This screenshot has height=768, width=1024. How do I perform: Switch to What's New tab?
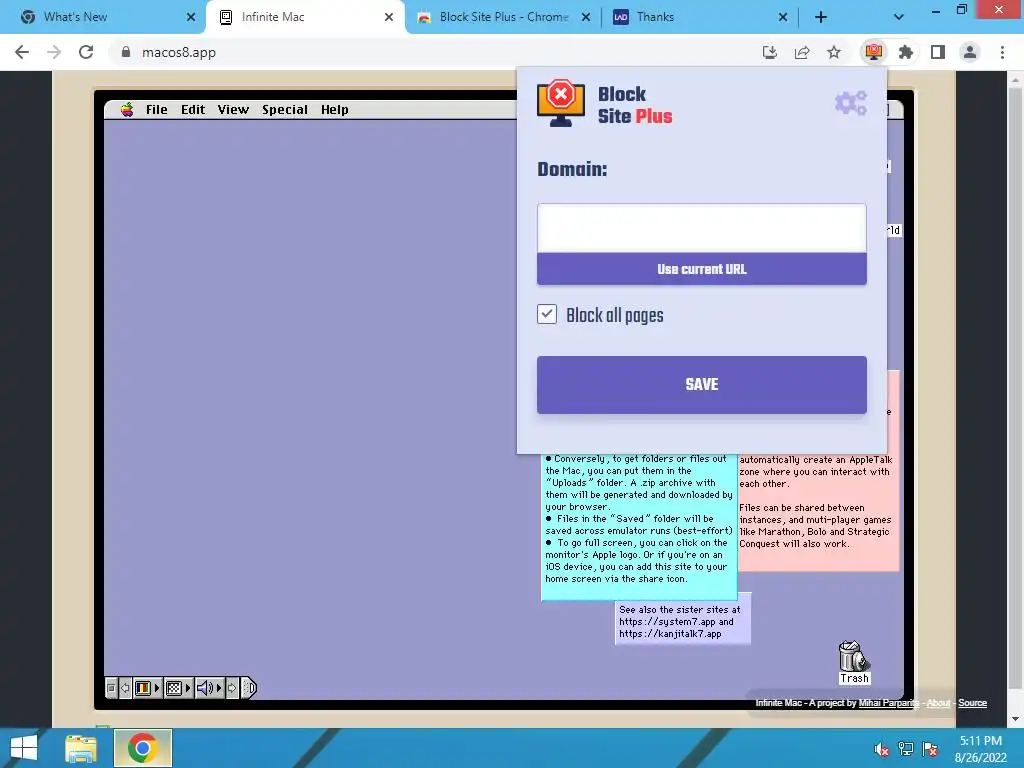click(103, 17)
